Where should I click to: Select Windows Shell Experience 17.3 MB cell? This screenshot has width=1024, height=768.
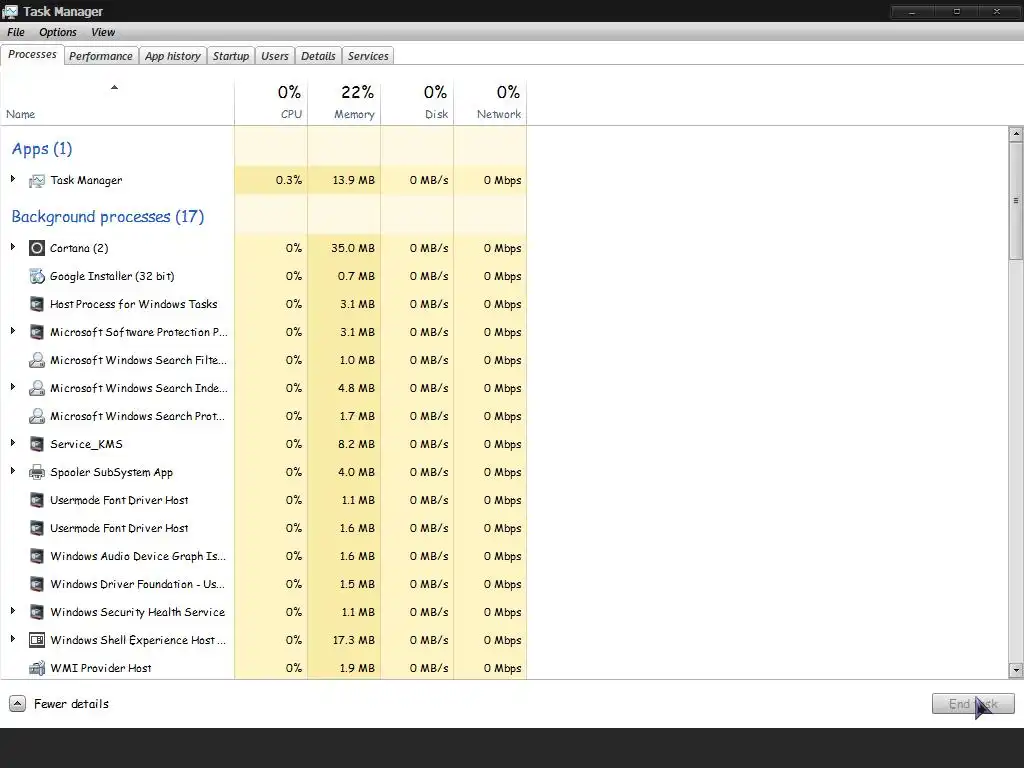[x=344, y=640]
